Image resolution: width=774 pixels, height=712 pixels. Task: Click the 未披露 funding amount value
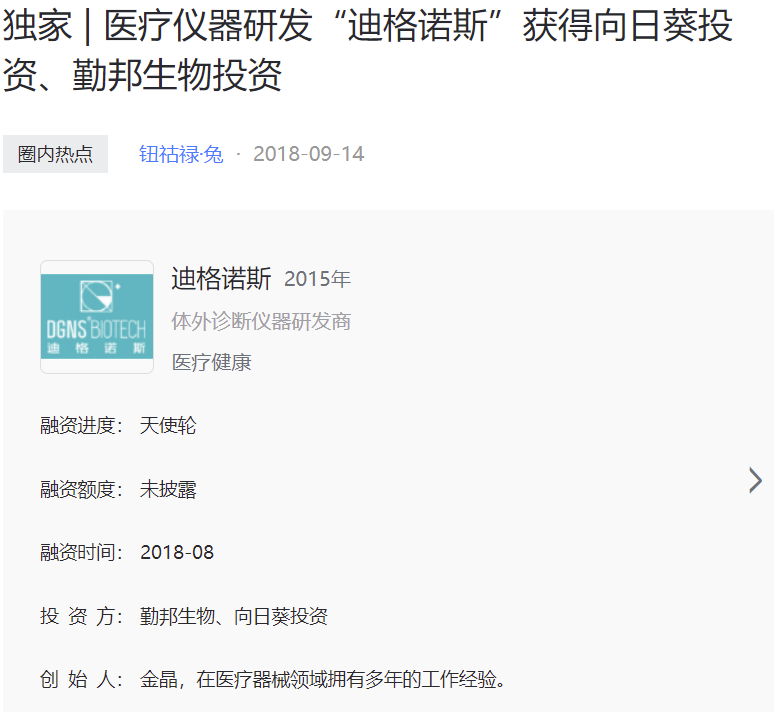168,489
